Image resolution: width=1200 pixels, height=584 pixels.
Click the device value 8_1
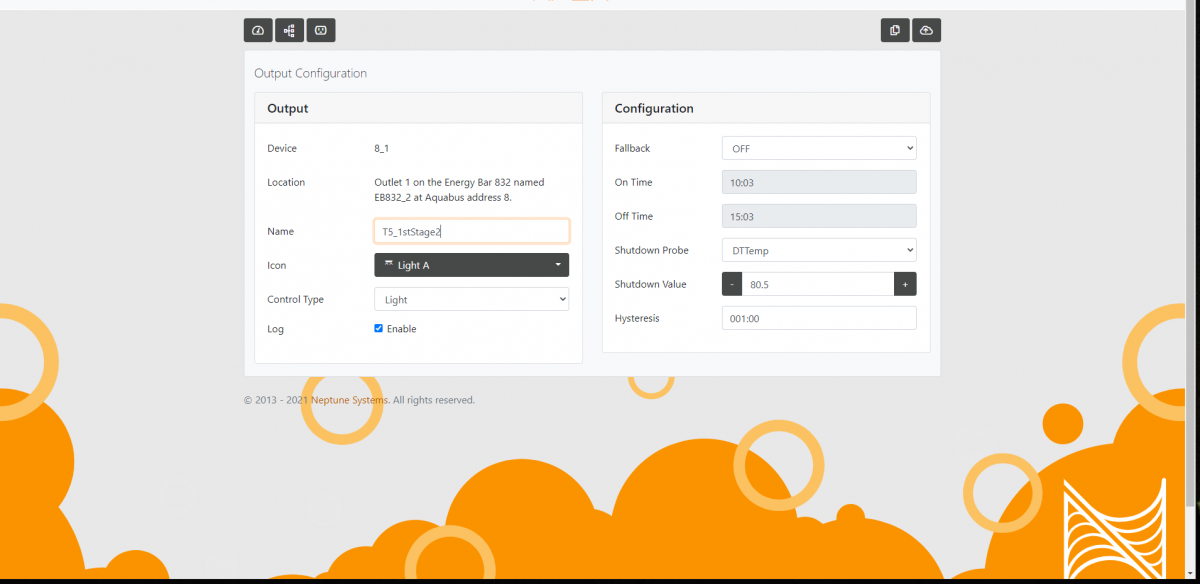(x=381, y=148)
